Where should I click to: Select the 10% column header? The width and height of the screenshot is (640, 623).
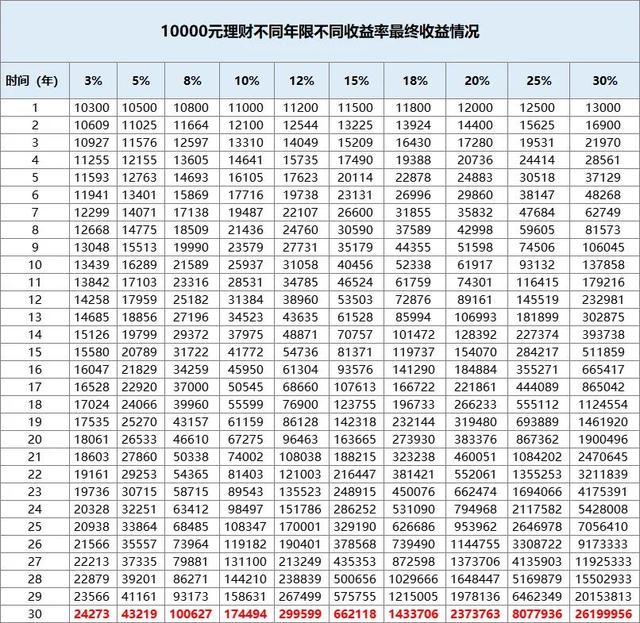tap(247, 81)
